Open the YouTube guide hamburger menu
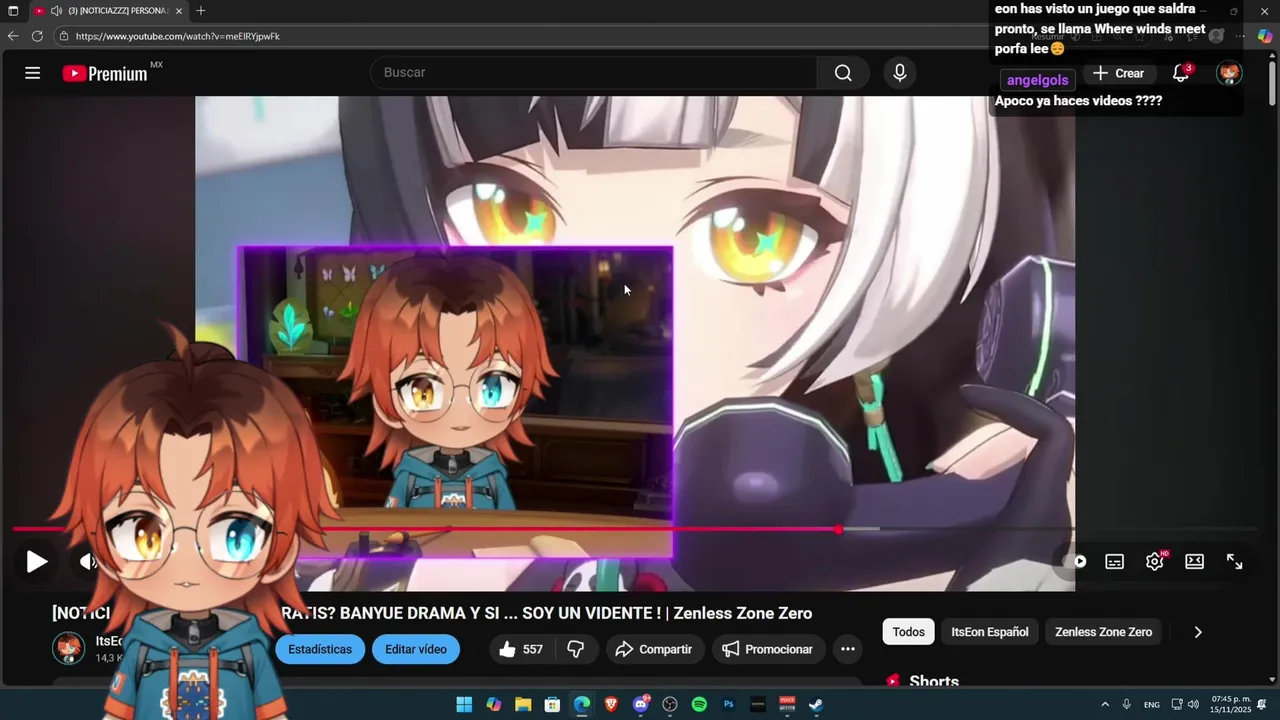The height and width of the screenshot is (720, 1280). pyautogui.click(x=32, y=73)
